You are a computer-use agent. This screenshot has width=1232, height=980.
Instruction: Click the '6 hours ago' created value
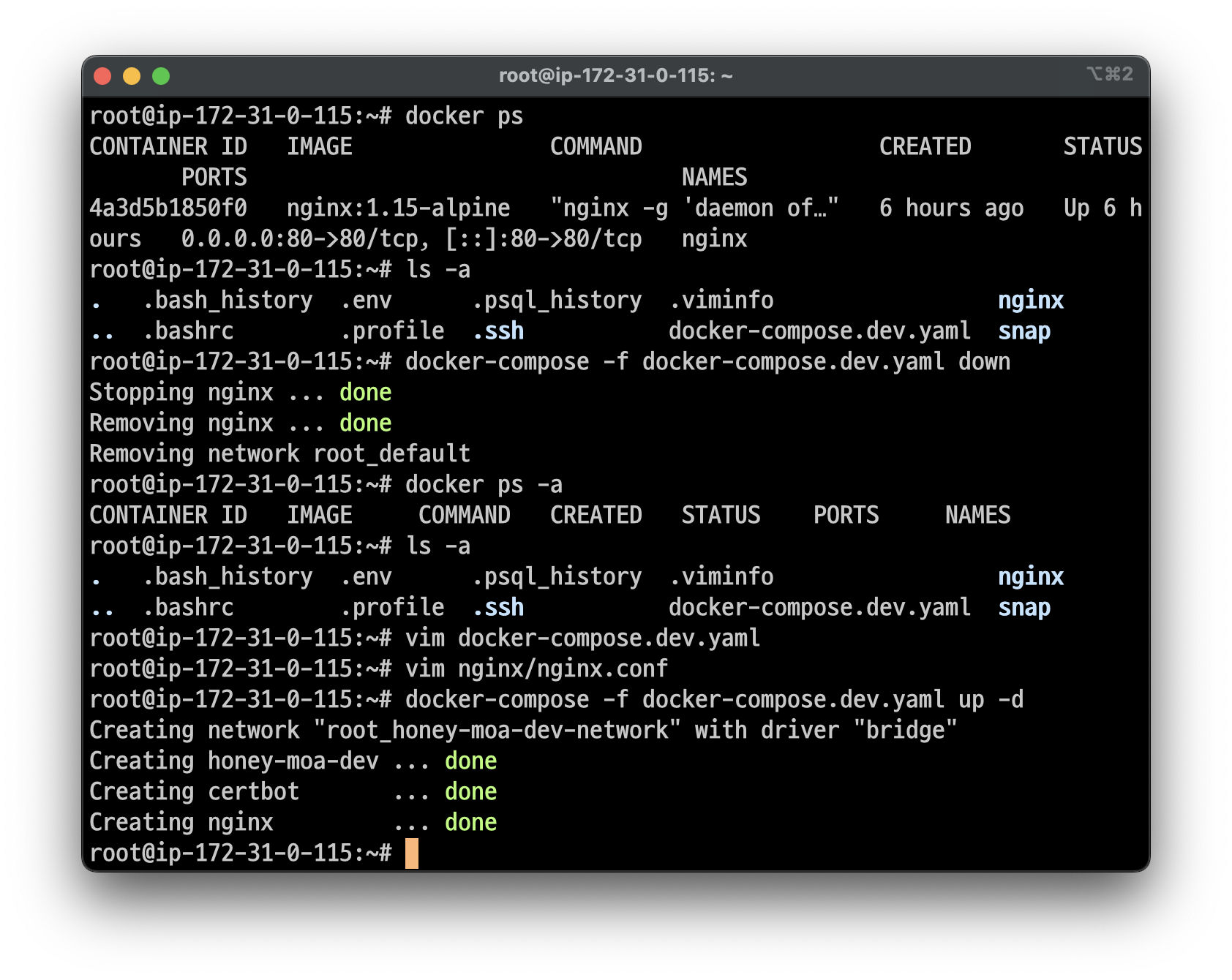tap(951, 208)
